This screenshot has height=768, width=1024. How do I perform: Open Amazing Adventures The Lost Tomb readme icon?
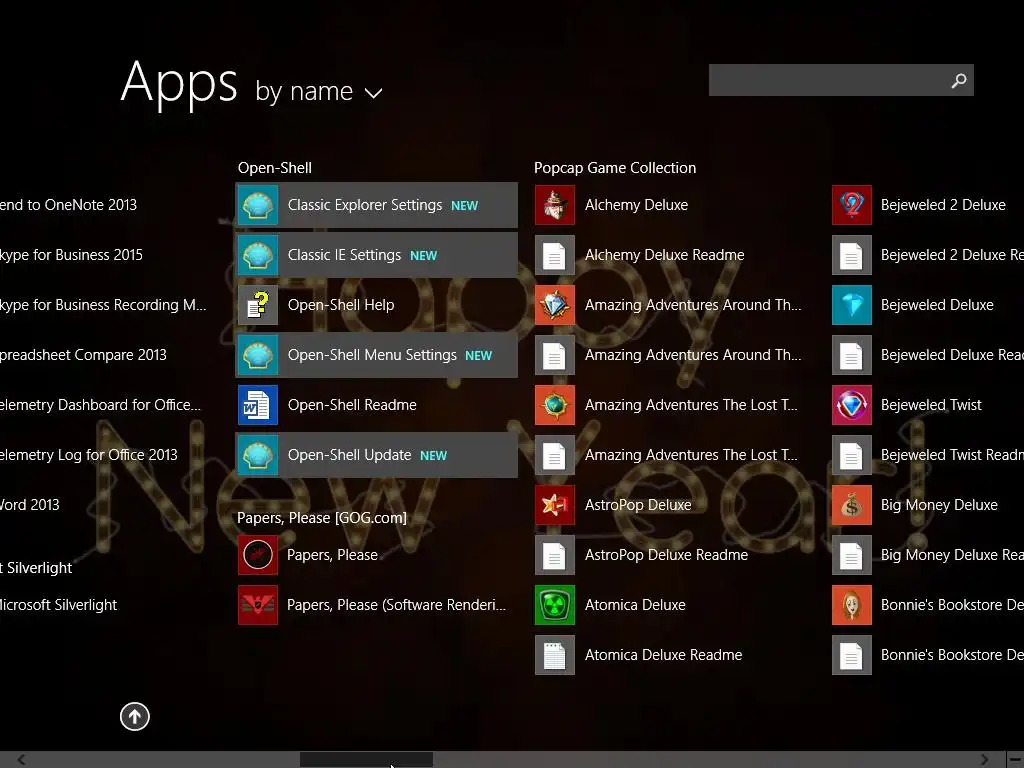(x=555, y=455)
